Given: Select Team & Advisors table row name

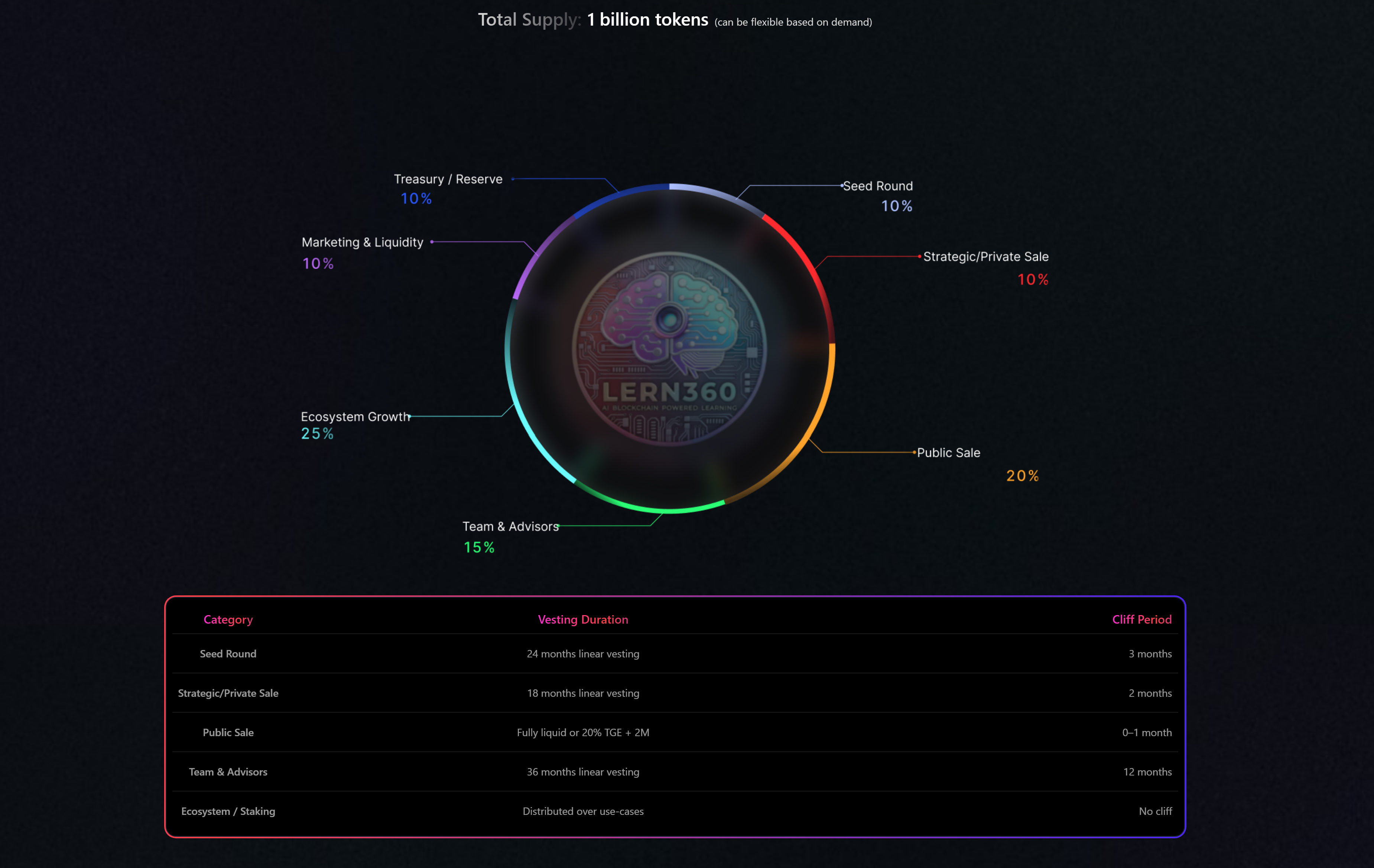Looking at the screenshot, I should tap(228, 772).
